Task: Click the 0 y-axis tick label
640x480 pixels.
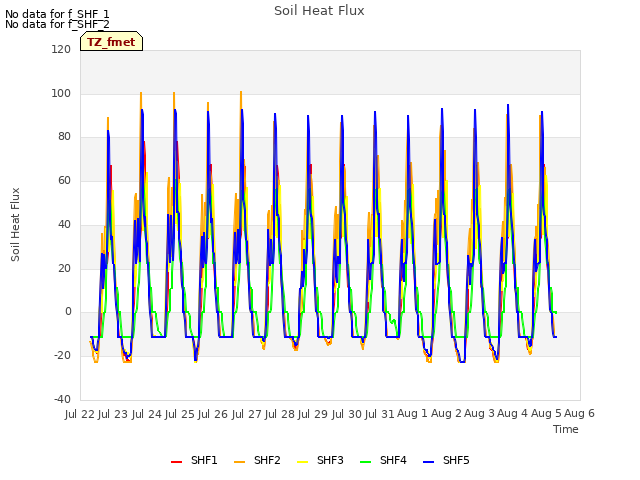Action: [68, 312]
